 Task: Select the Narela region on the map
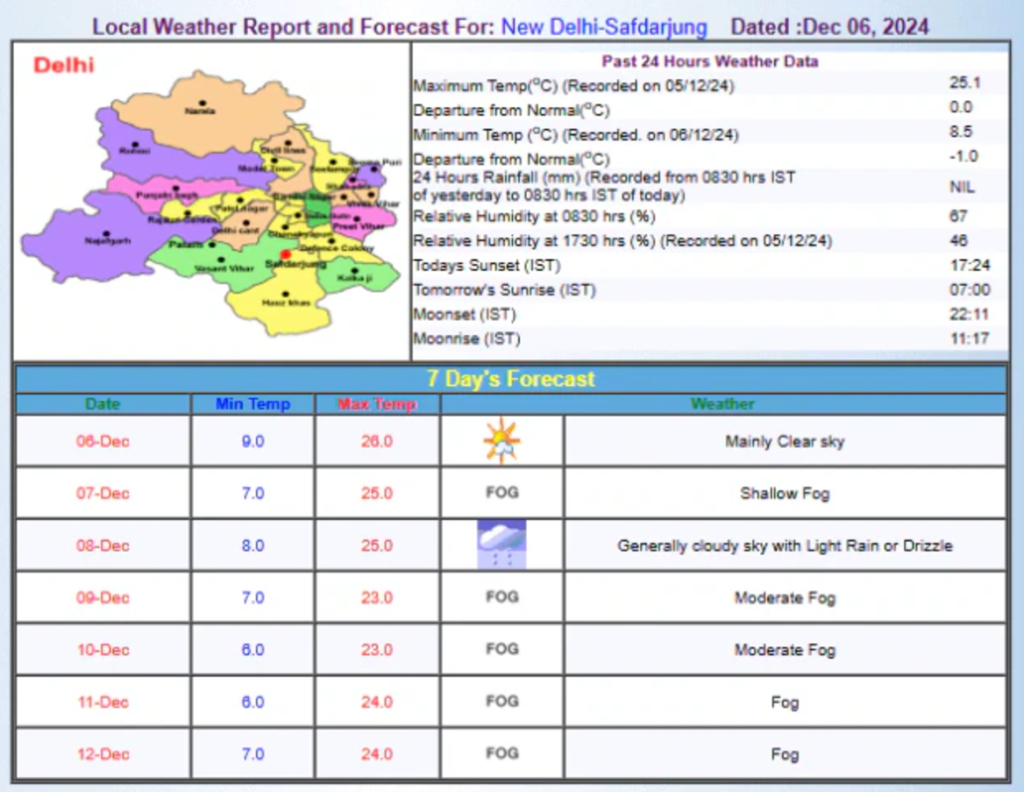point(206,111)
